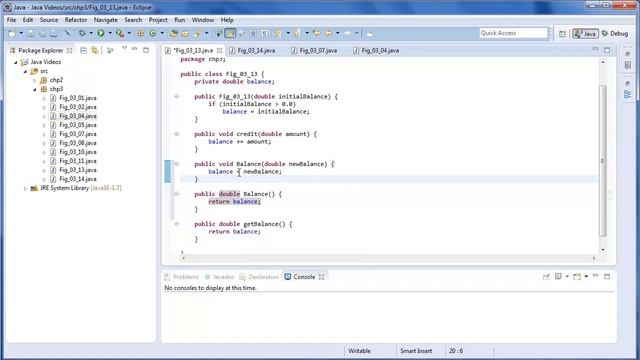Click the Pin Console icon
This screenshot has height=360, width=640.
[x=546, y=277]
